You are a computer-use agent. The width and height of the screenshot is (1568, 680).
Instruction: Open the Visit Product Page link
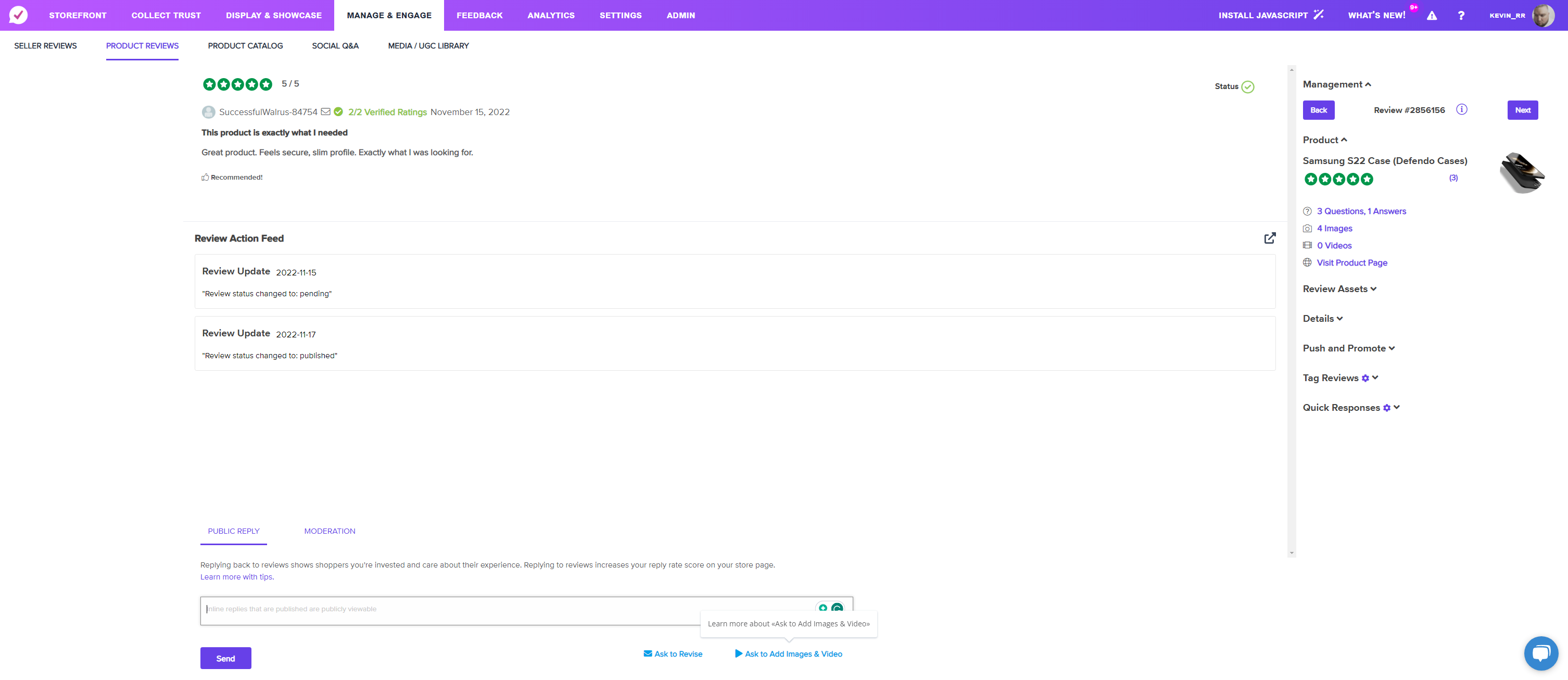1352,262
